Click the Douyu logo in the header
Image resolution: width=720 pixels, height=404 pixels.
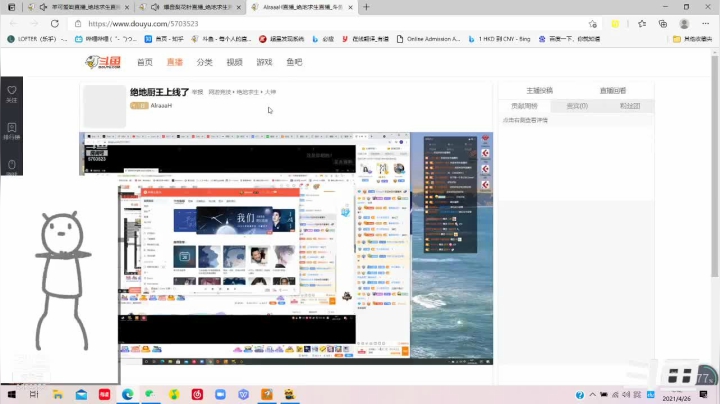103,62
